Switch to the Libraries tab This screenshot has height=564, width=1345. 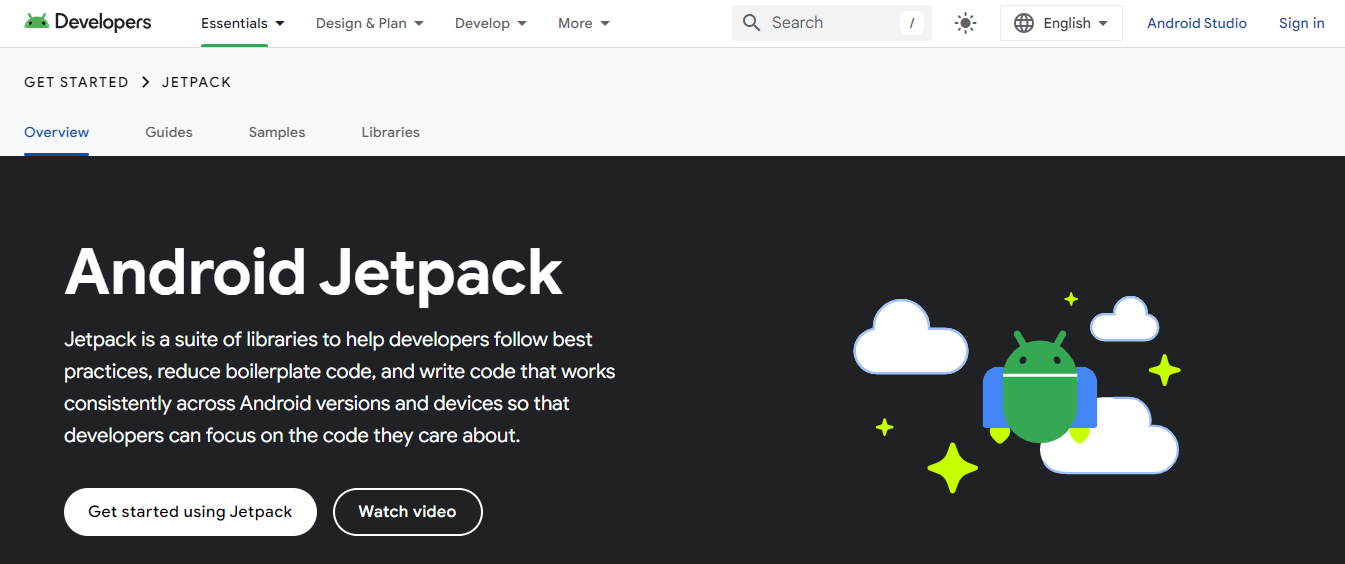point(391,132)
